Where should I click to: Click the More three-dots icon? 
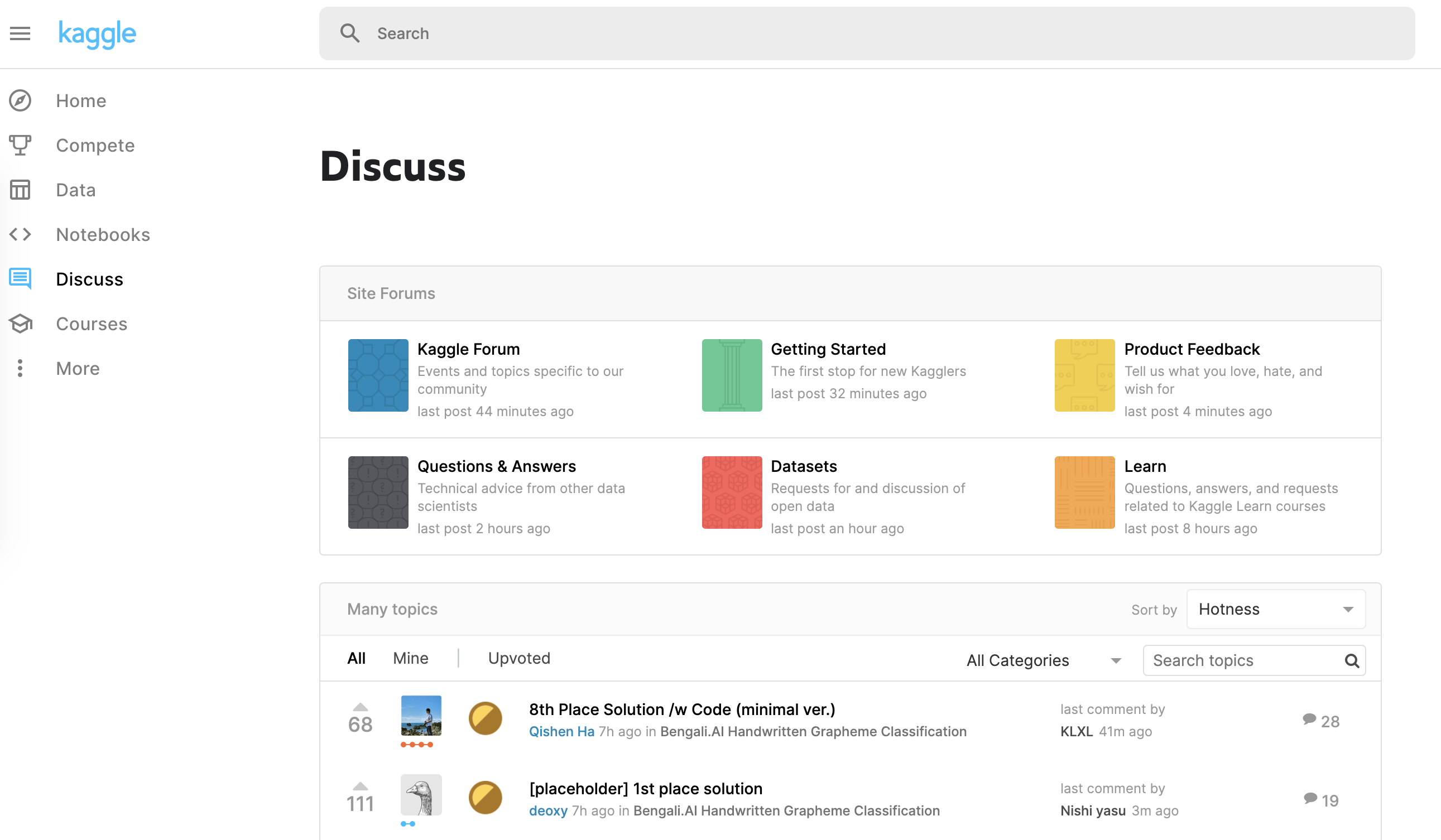click(20, 369)
